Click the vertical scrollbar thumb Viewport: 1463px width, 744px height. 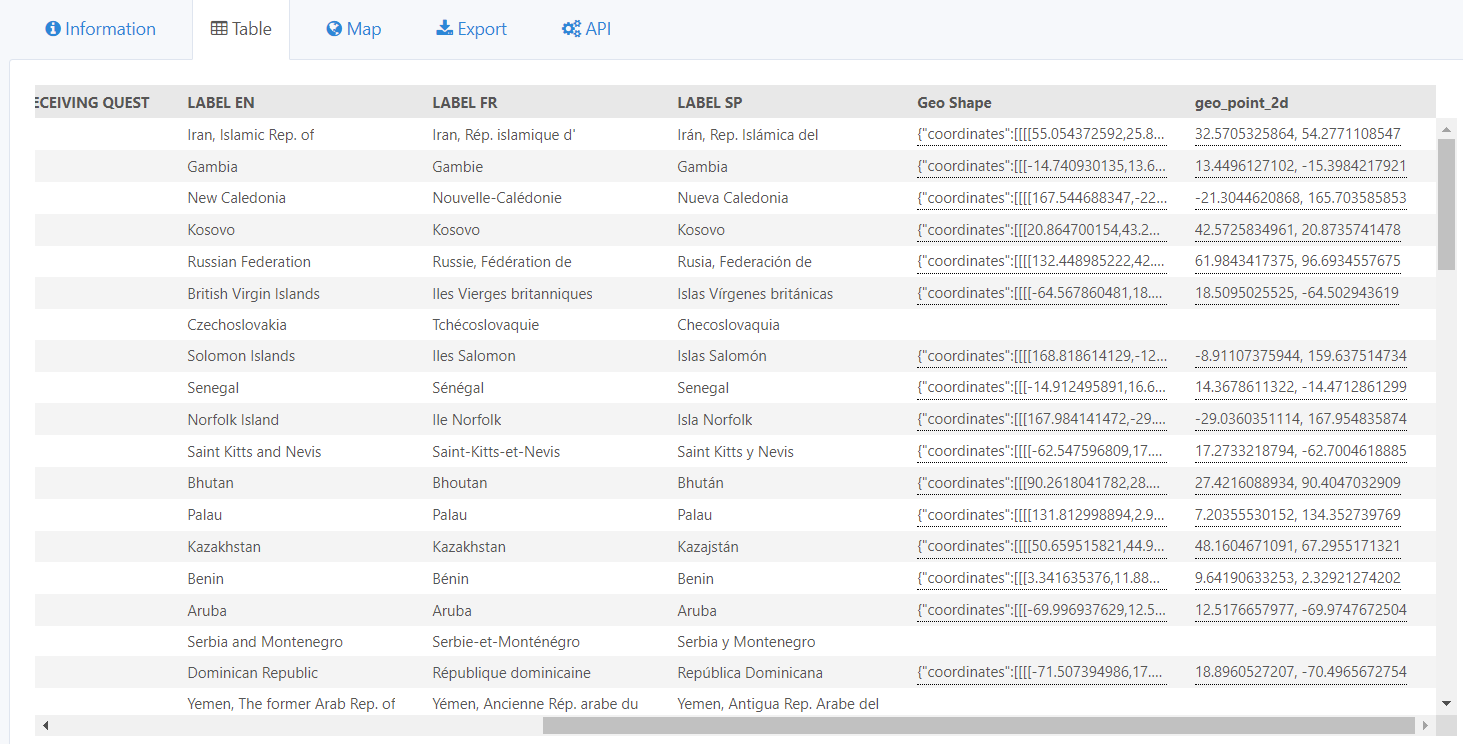coord(1446,204)
